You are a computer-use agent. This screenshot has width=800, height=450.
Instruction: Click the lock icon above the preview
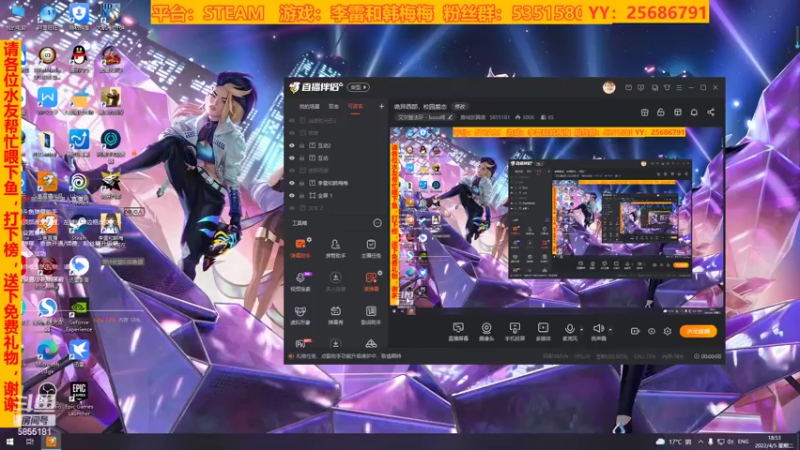pos(661,112)
